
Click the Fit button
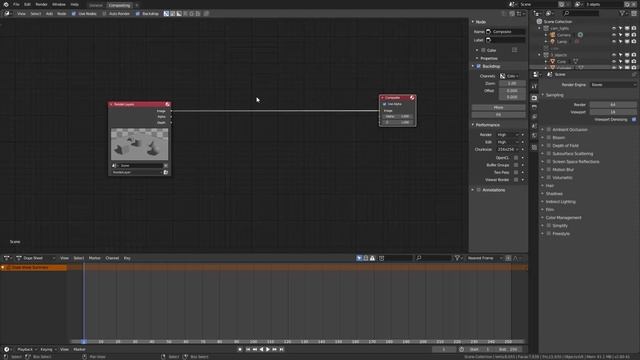pyautogui.click(x=498, y=115)
